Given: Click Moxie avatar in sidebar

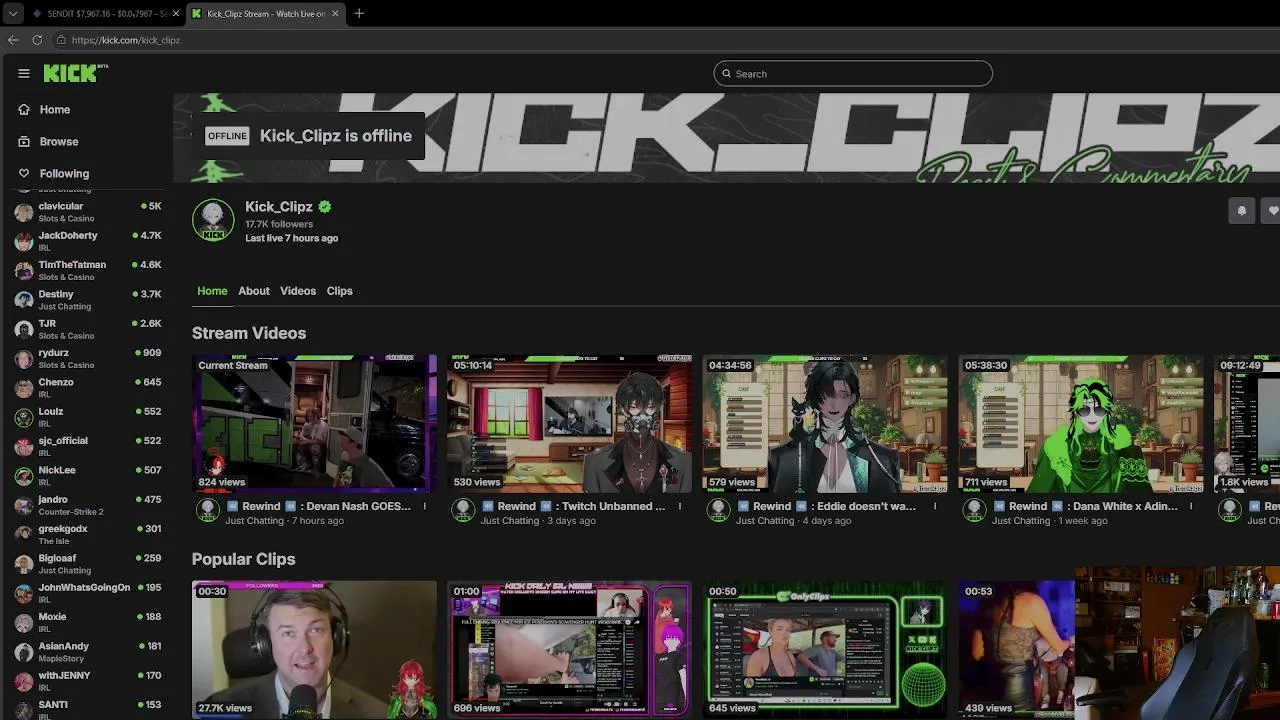Looking at the screenshot, I should point(24,623).
